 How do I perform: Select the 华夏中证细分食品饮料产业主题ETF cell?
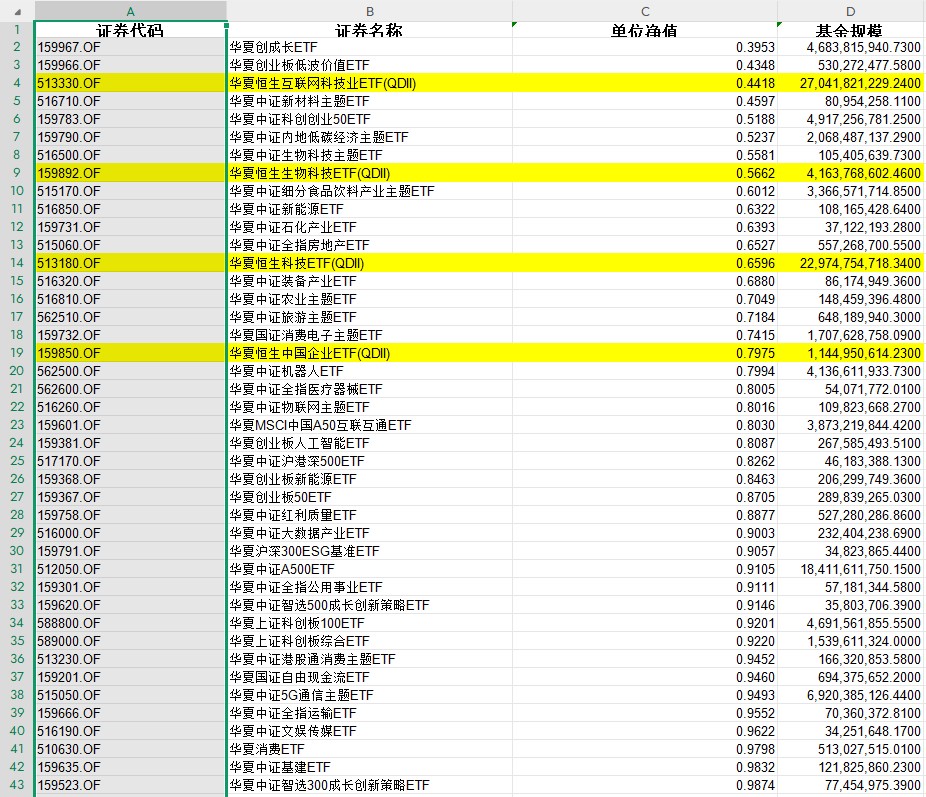click(x=370, y=191)
